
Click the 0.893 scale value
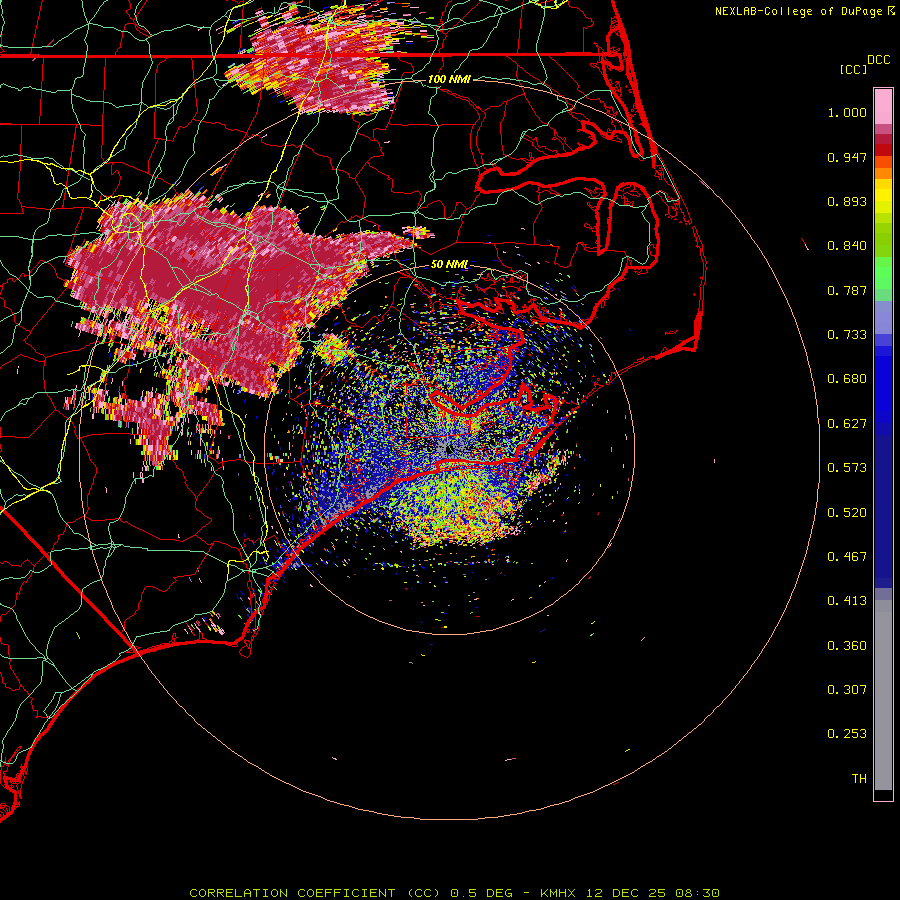(x=847, y=201)
